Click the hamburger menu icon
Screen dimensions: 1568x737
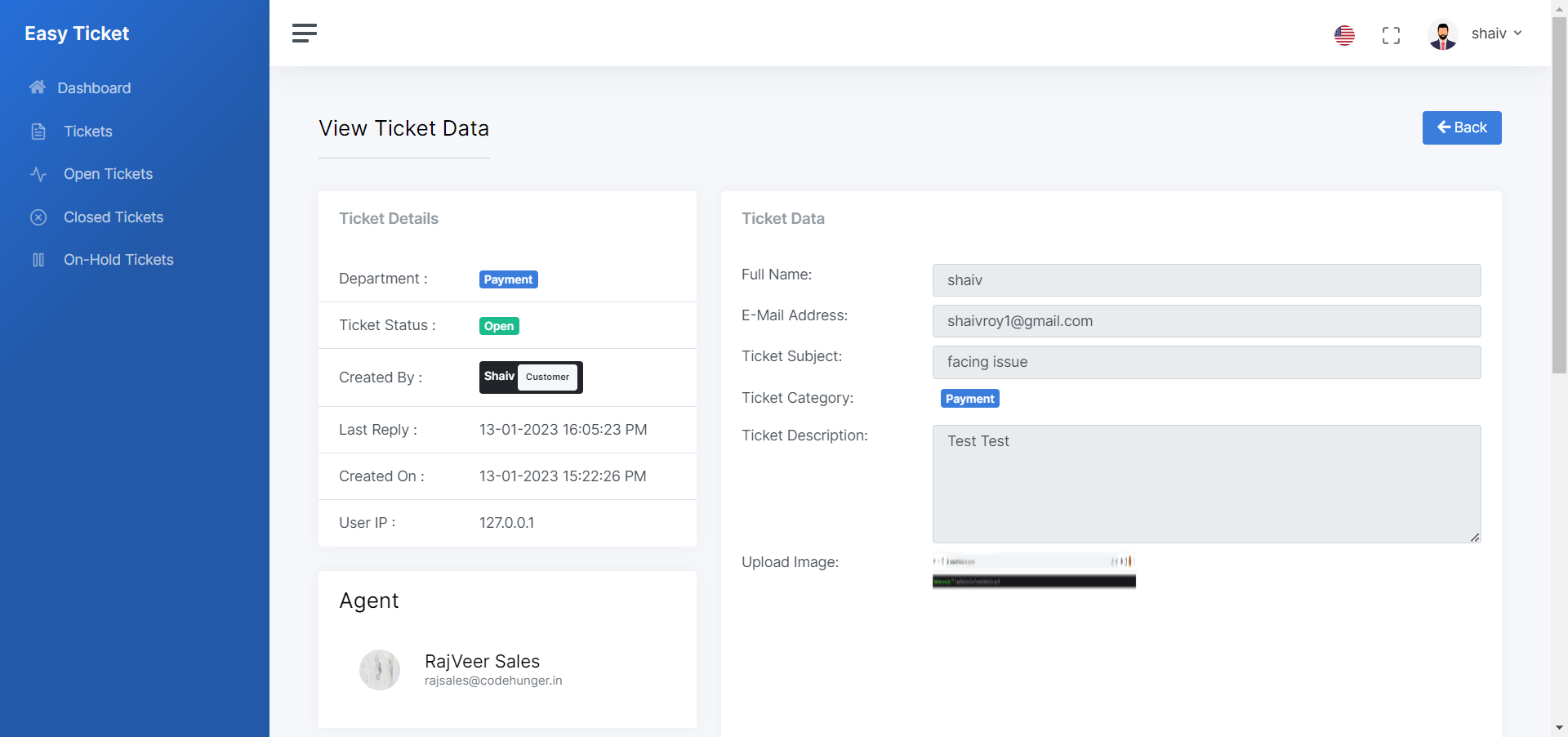(x=304, y=33)
